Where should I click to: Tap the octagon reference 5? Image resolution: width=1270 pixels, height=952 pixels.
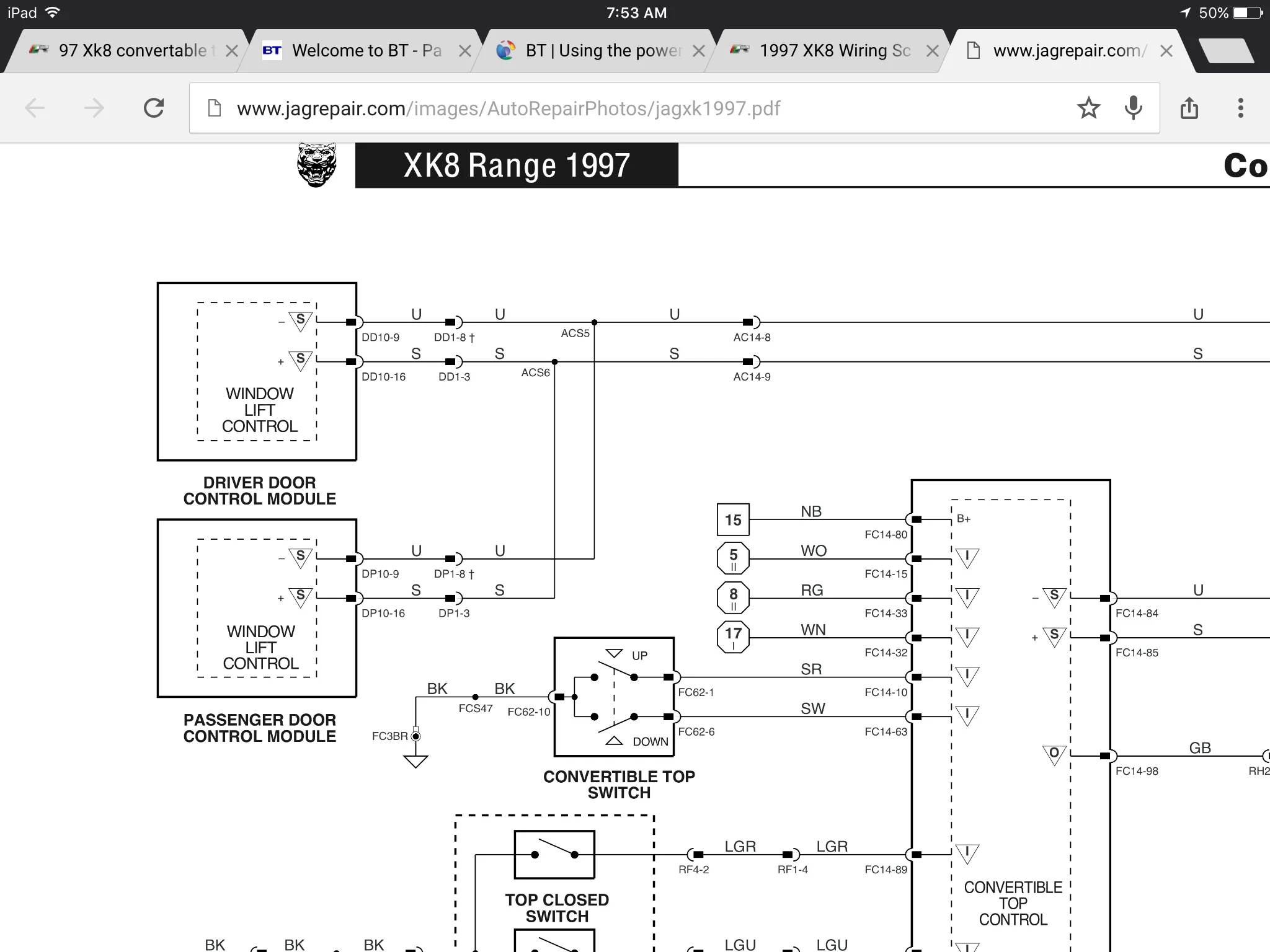733,558
